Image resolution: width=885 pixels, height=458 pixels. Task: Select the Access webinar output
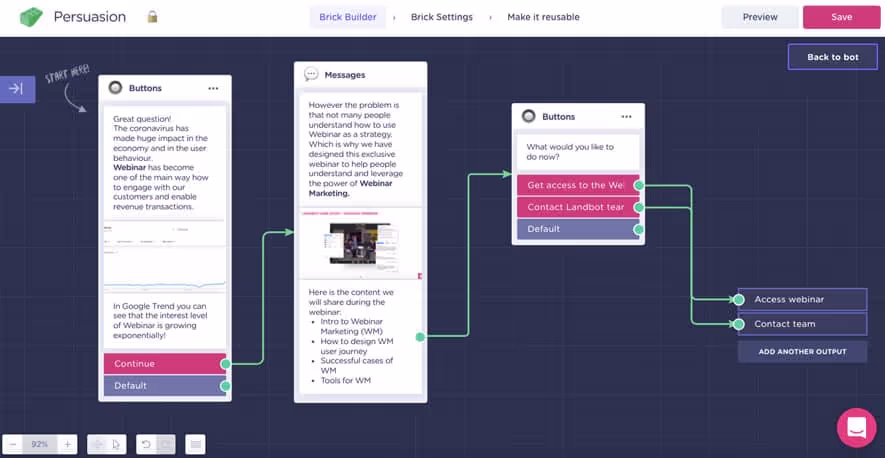click(802, 299)
